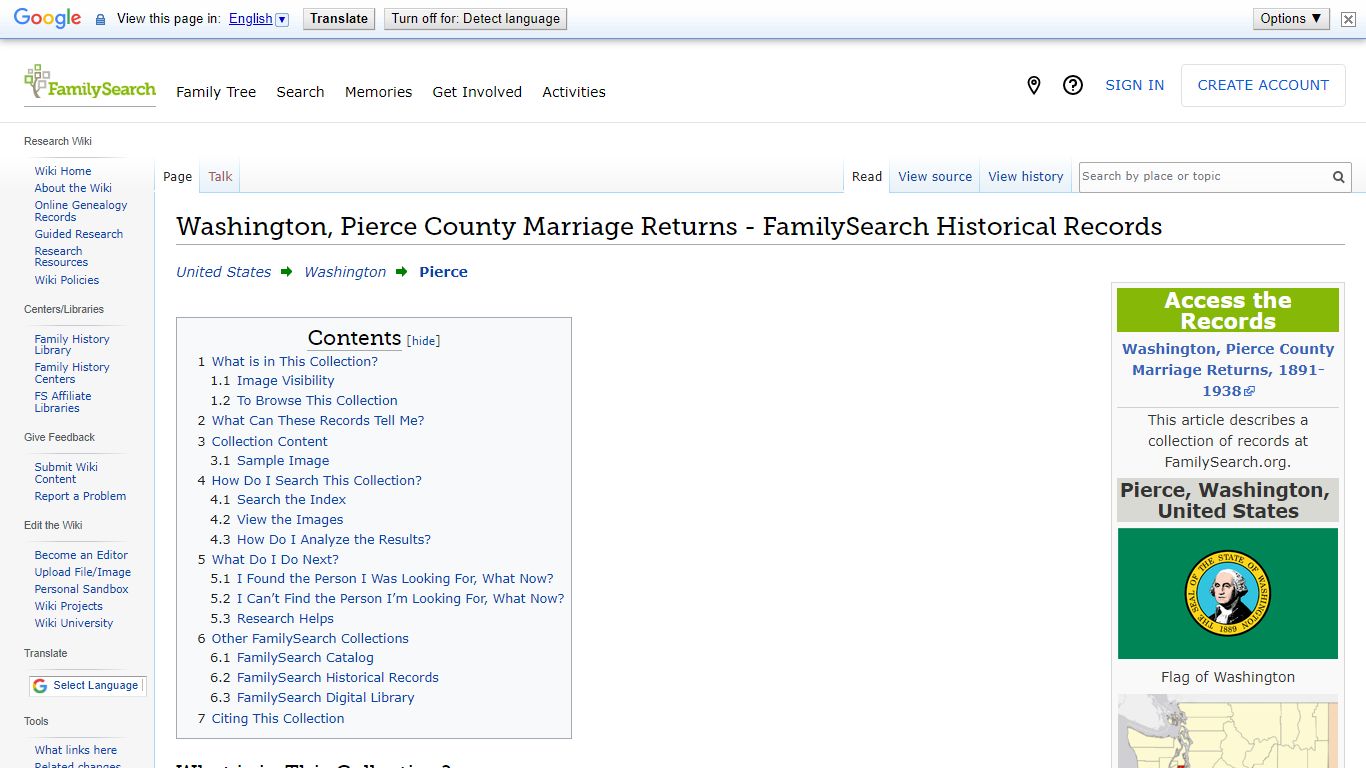Jump to What is in This Collection?

pyautogui.click(x=295, y=362)
